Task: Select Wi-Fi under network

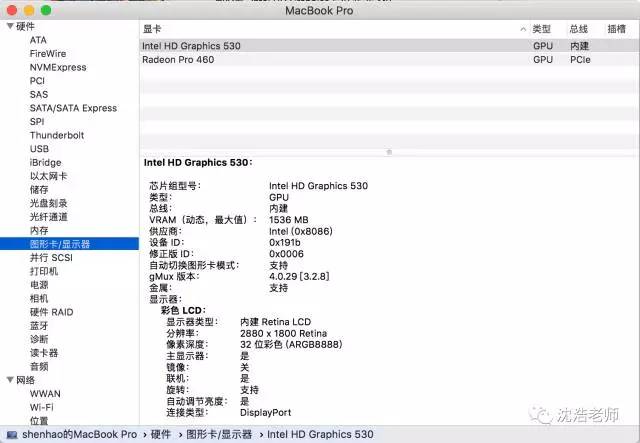Action: coord(42,407)
